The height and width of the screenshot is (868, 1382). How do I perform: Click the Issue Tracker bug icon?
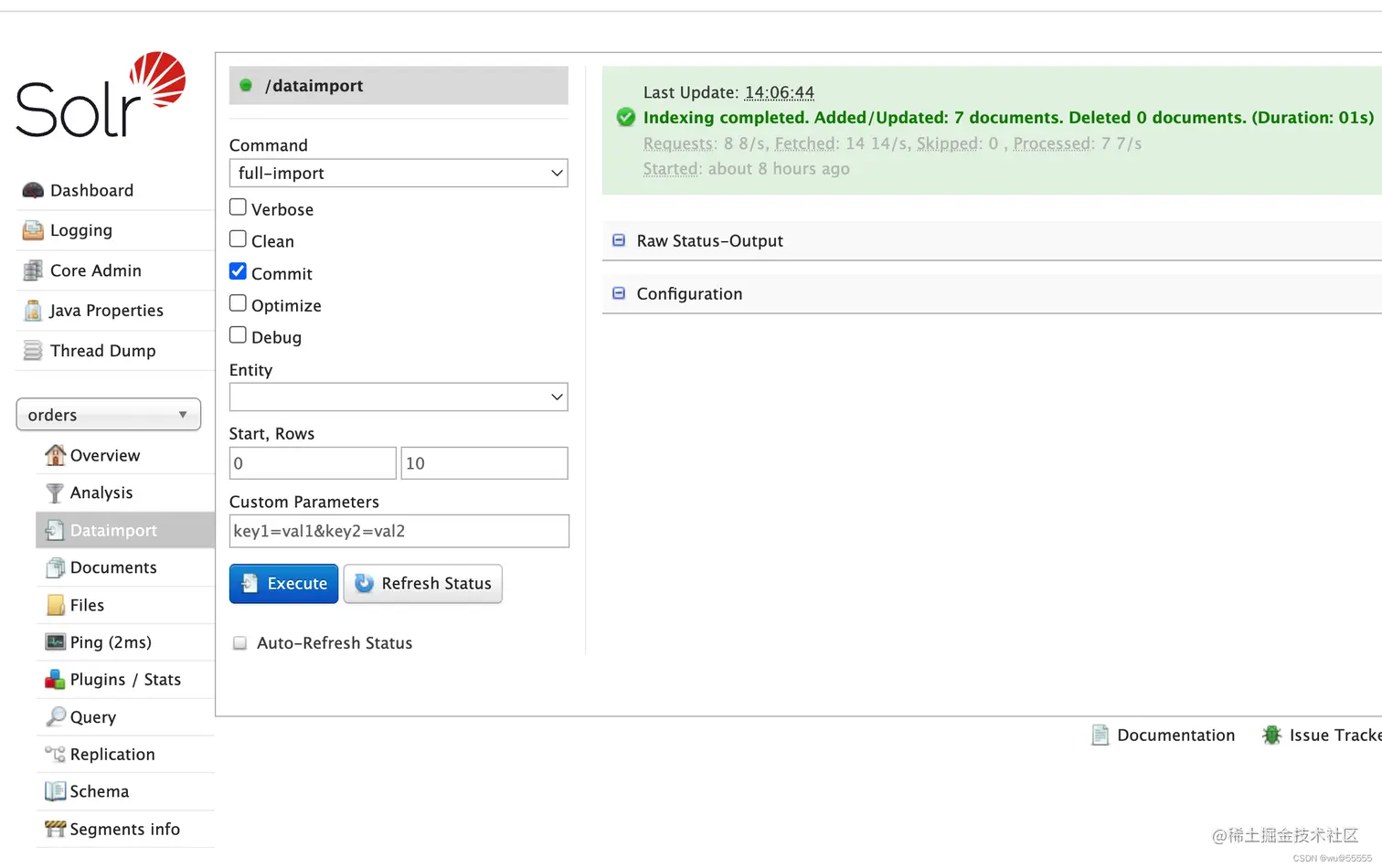click(1271, 736)
